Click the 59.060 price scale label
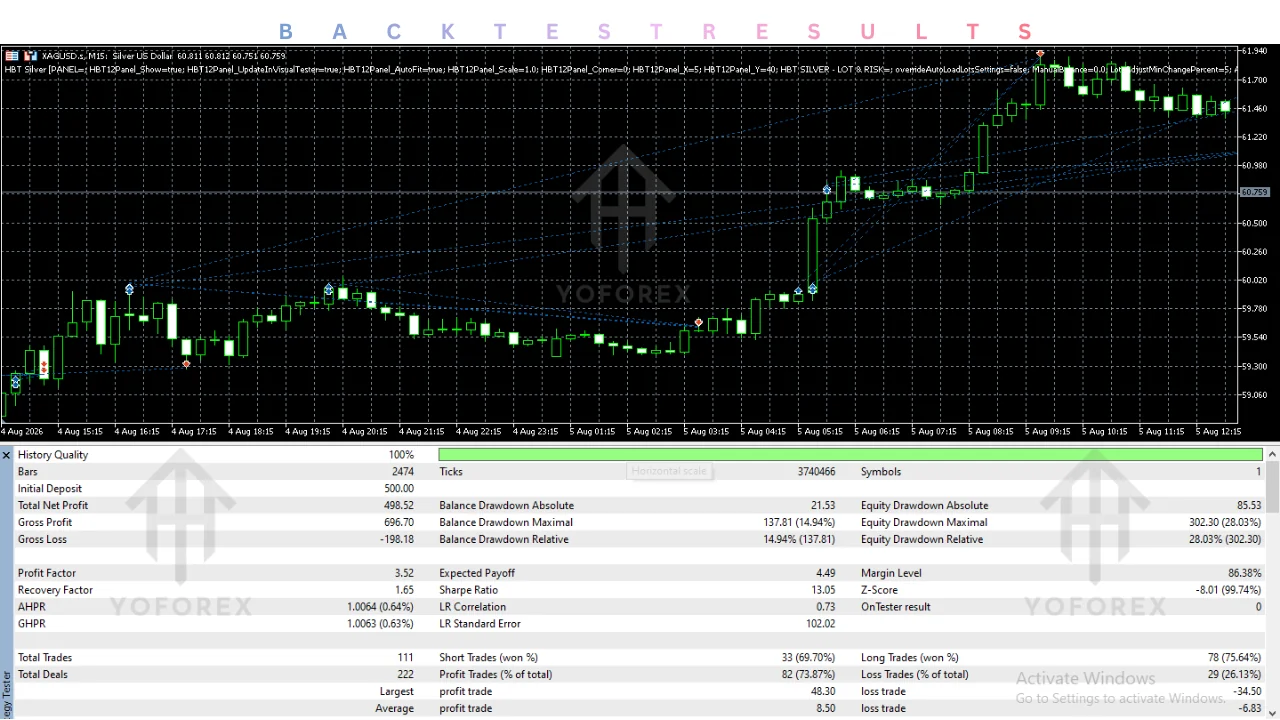1280x720 pixels. click(x=1254, y=395)
